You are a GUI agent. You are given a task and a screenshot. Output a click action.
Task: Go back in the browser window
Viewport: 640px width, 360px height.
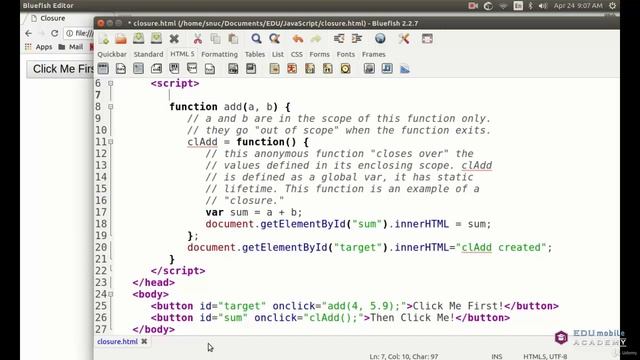point(28,33)
